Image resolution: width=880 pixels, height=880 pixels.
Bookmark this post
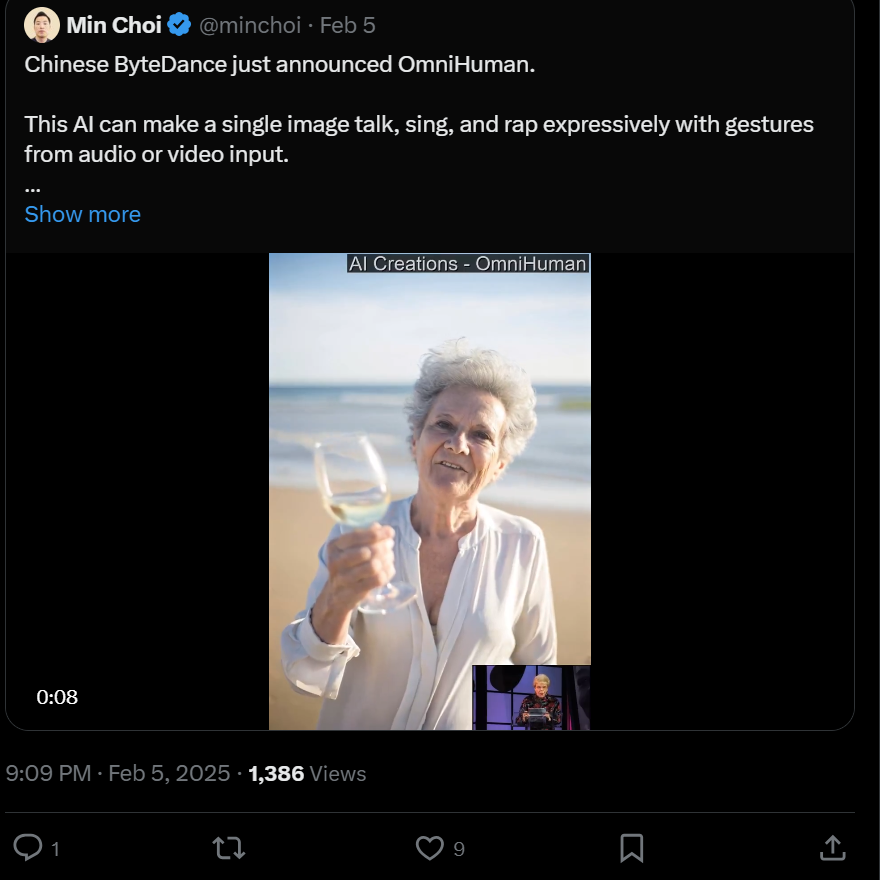pos(631,848)
